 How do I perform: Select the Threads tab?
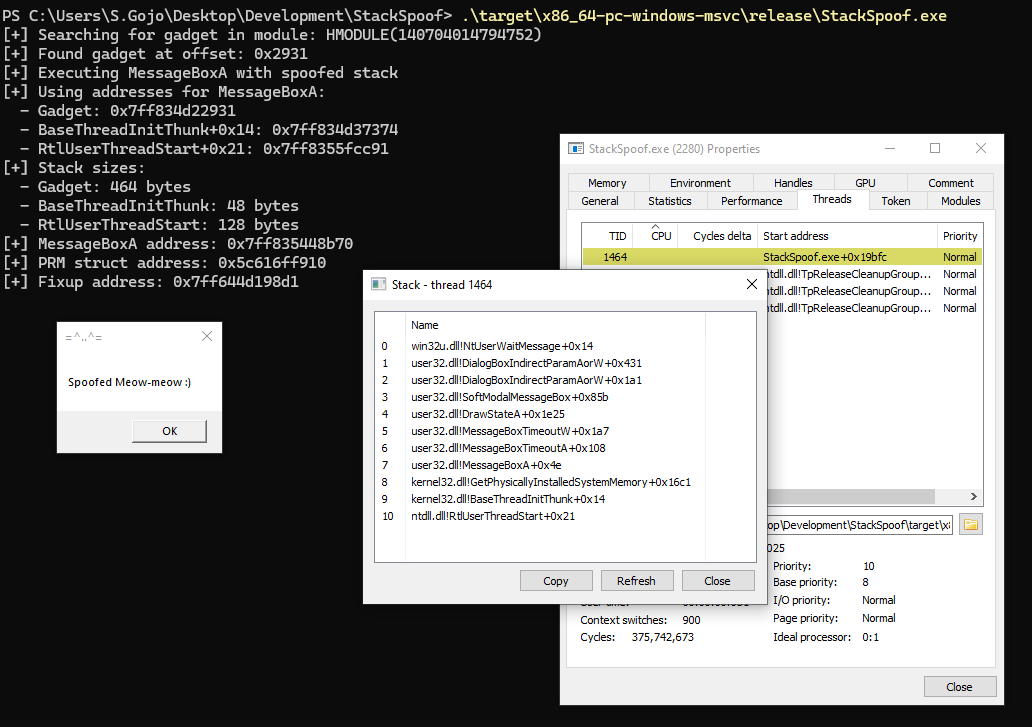point(832,199)
